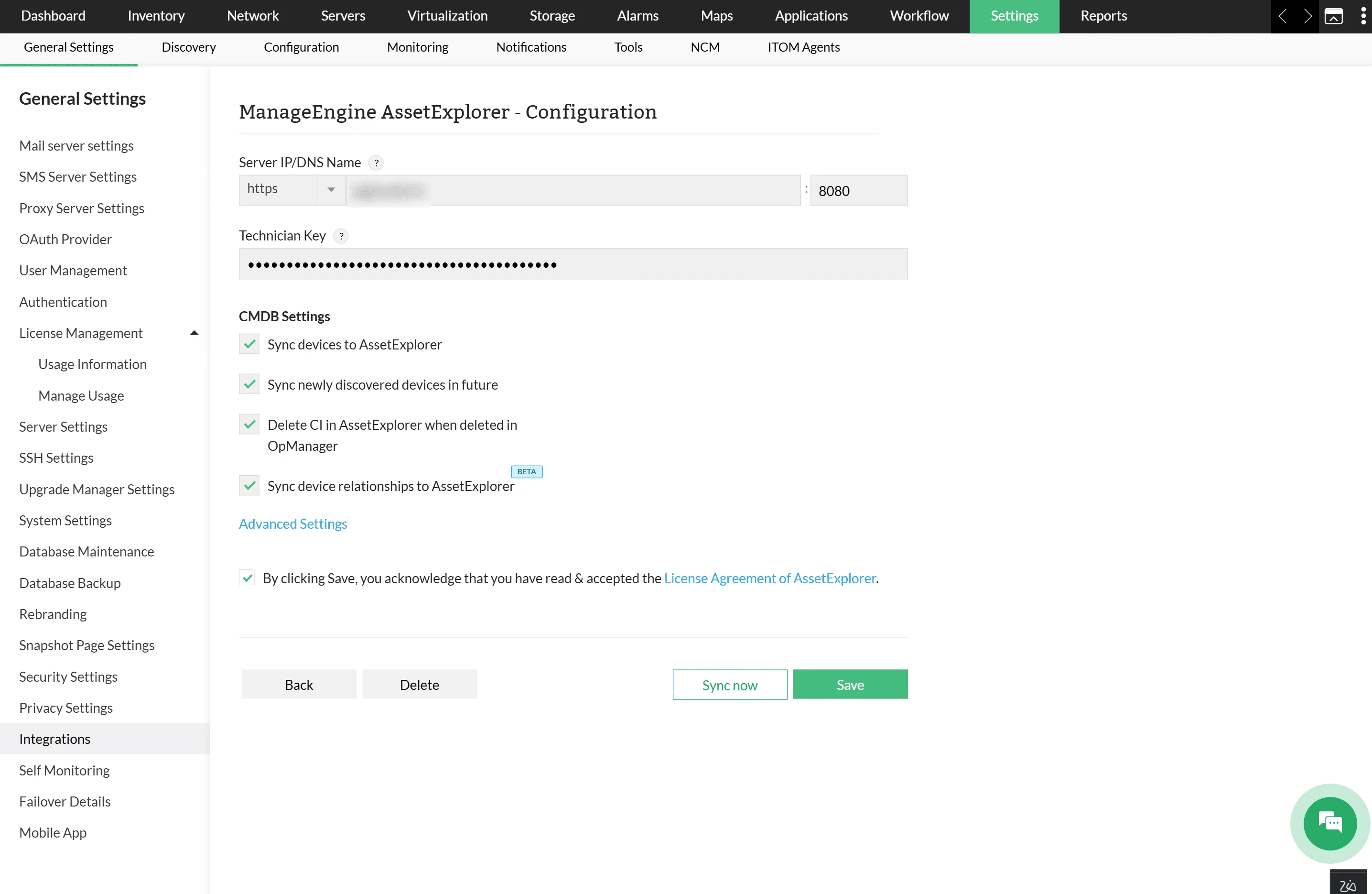Open the Reports menu

tap(1103, 16)
